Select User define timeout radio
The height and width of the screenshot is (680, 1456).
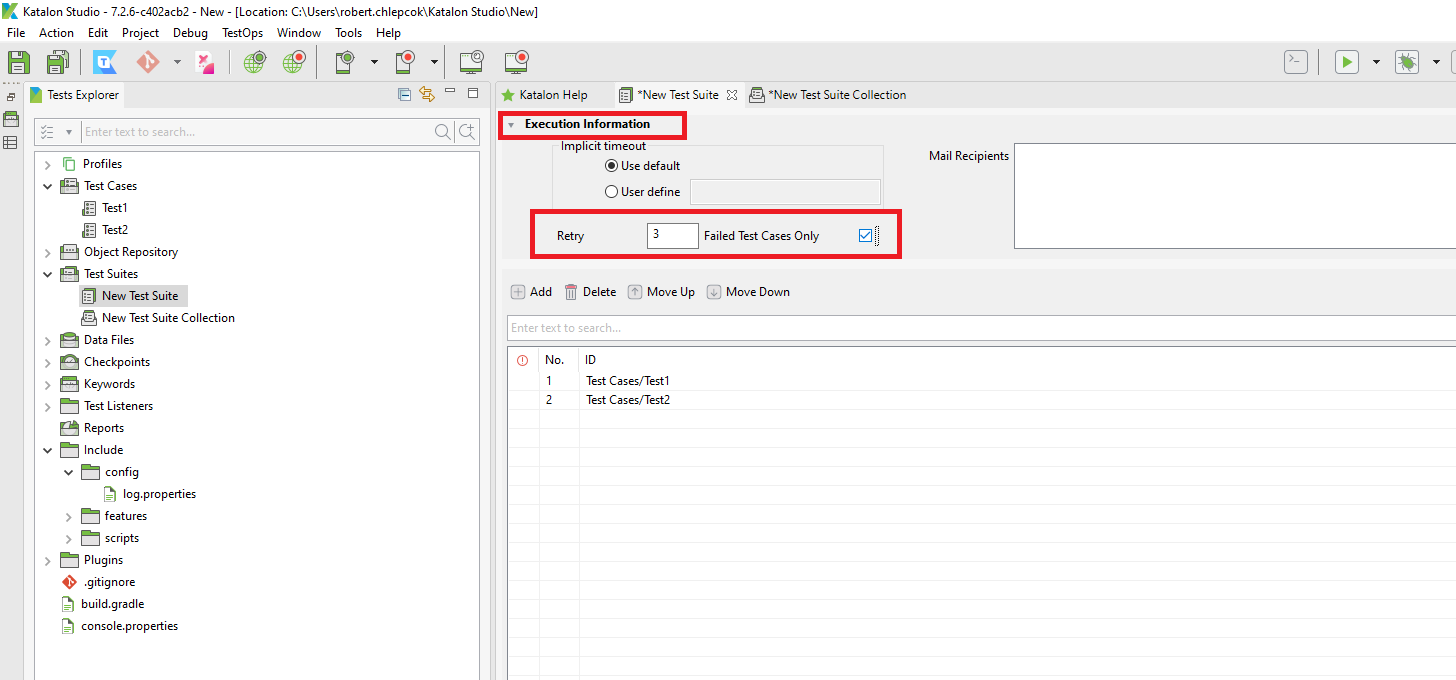pyautogui.click(x=612, y=192)
